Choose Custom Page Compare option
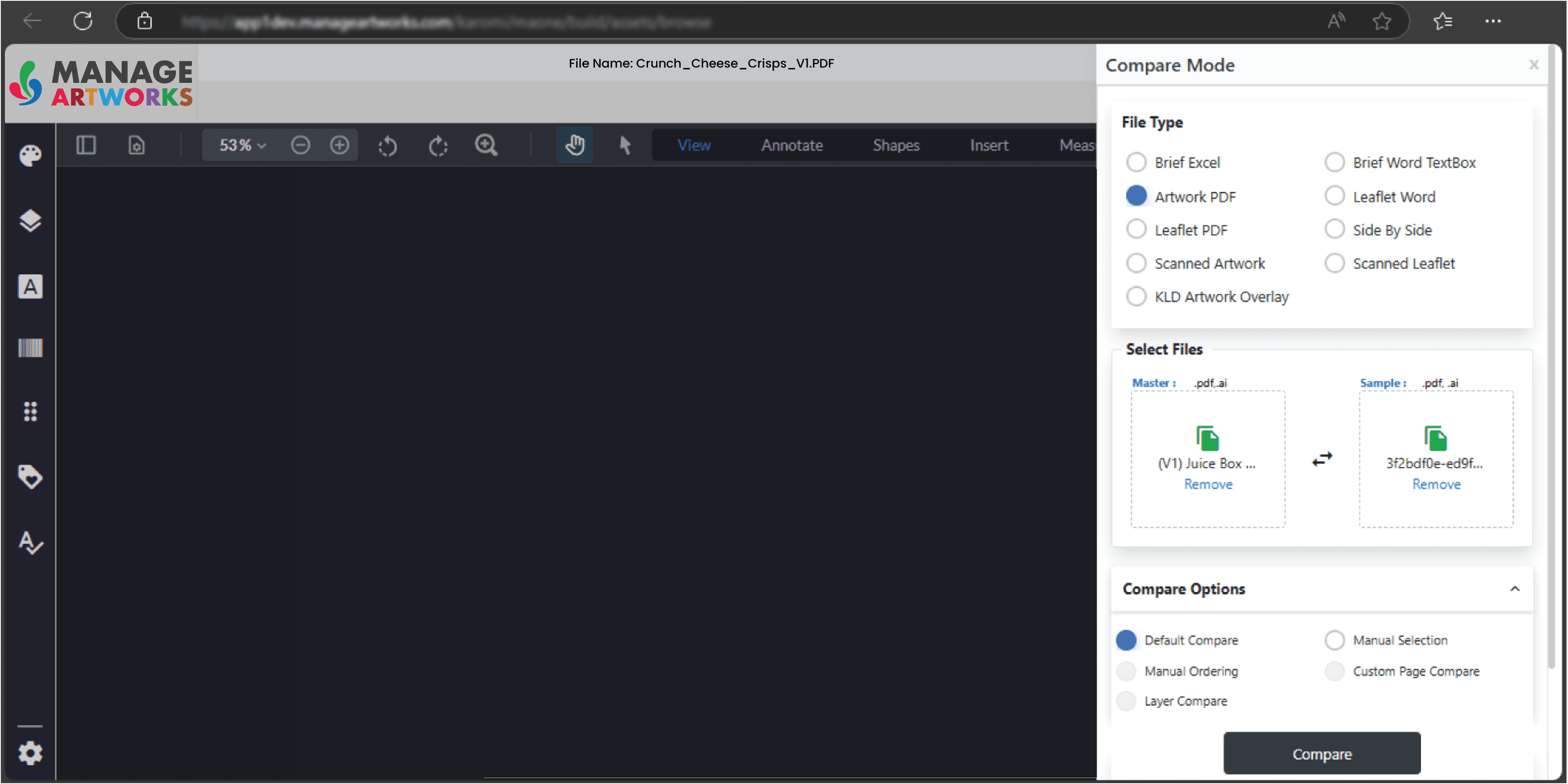The height and width of the screenshot is (784, 1568). 1334,671
